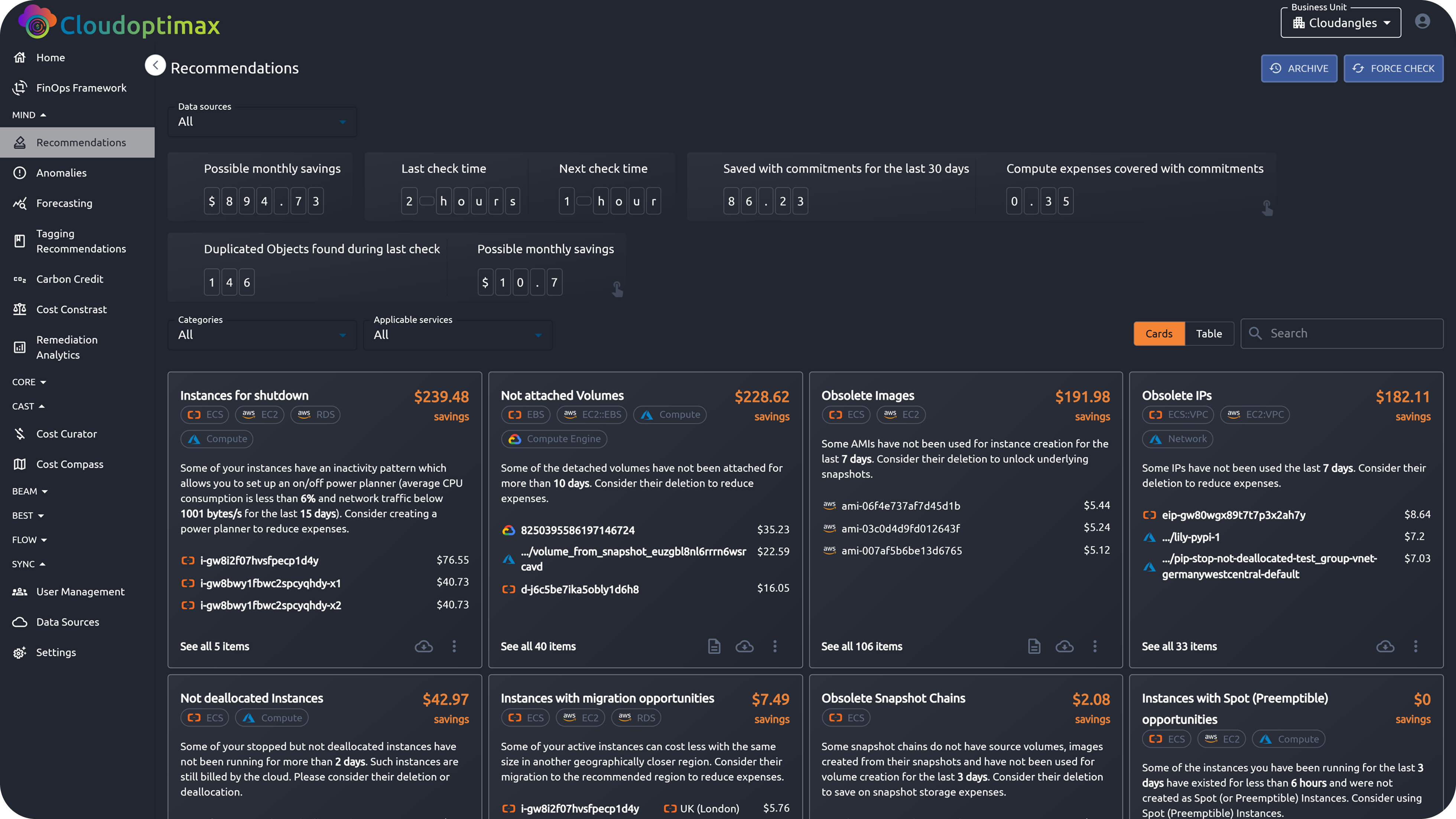1456x819 pixels.
Task: Open three-dot menu on Not attached Volumes card
Action: (774, 646)
